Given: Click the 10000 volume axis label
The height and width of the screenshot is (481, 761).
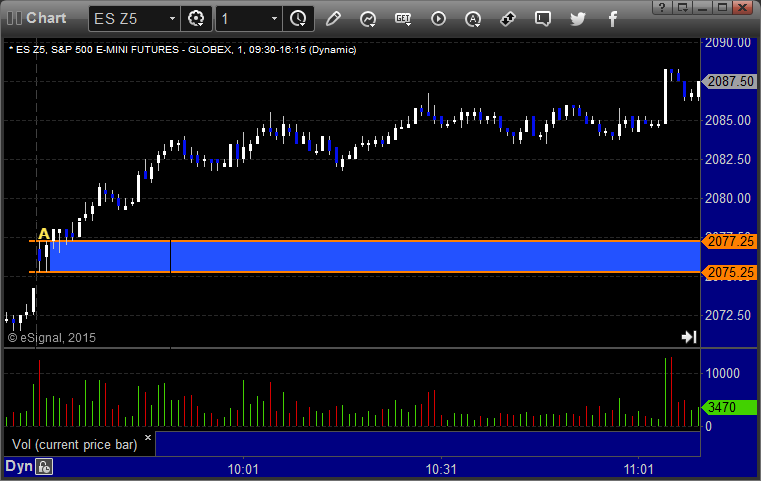Looking at the screenshot, I should pos(723,373).
